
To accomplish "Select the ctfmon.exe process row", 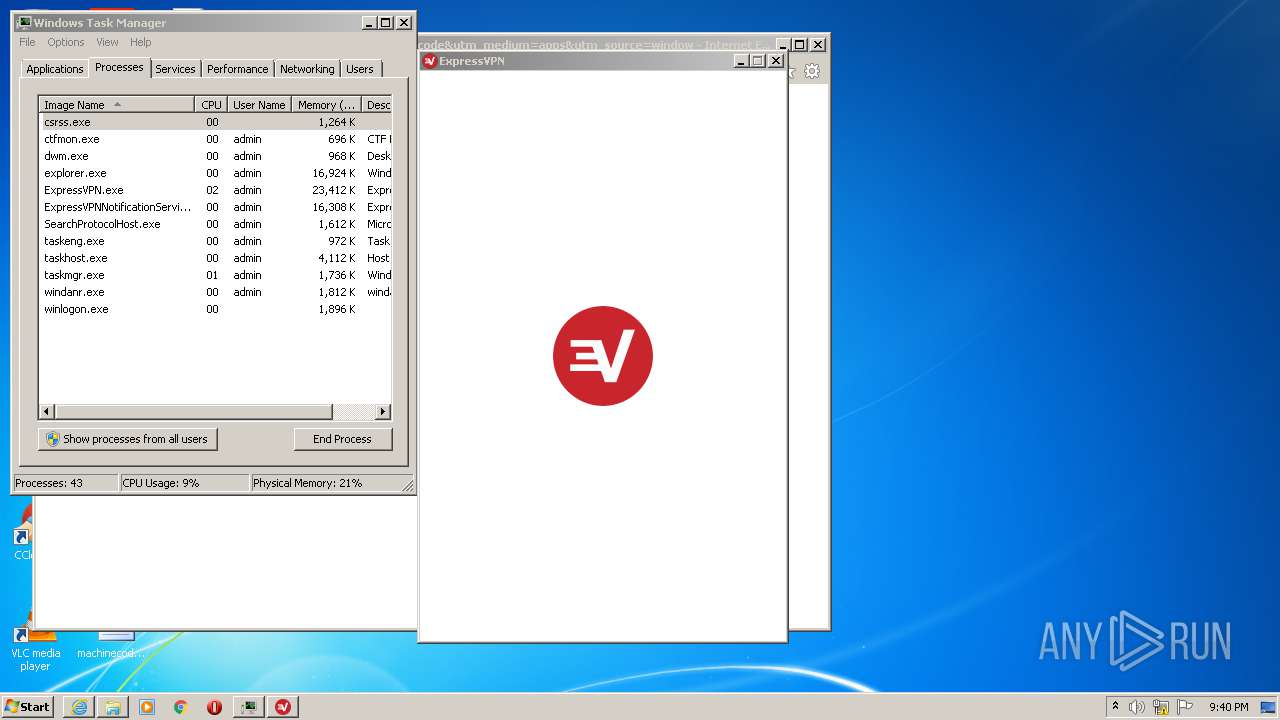I will 215,139.
